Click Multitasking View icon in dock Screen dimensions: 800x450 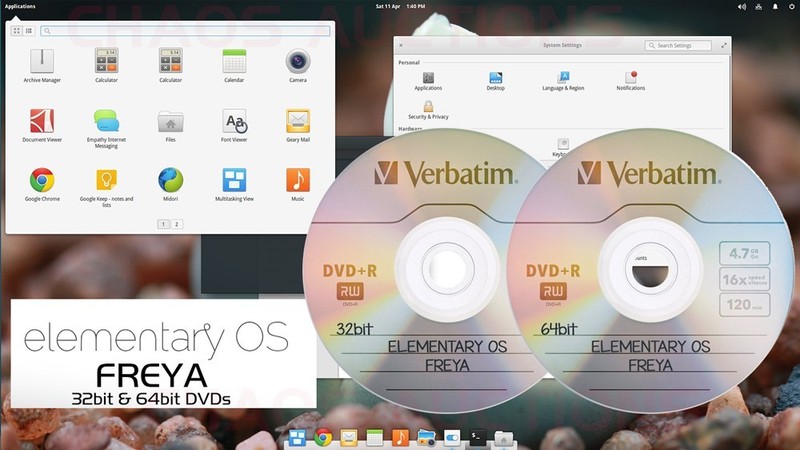(x=297, y=438)
